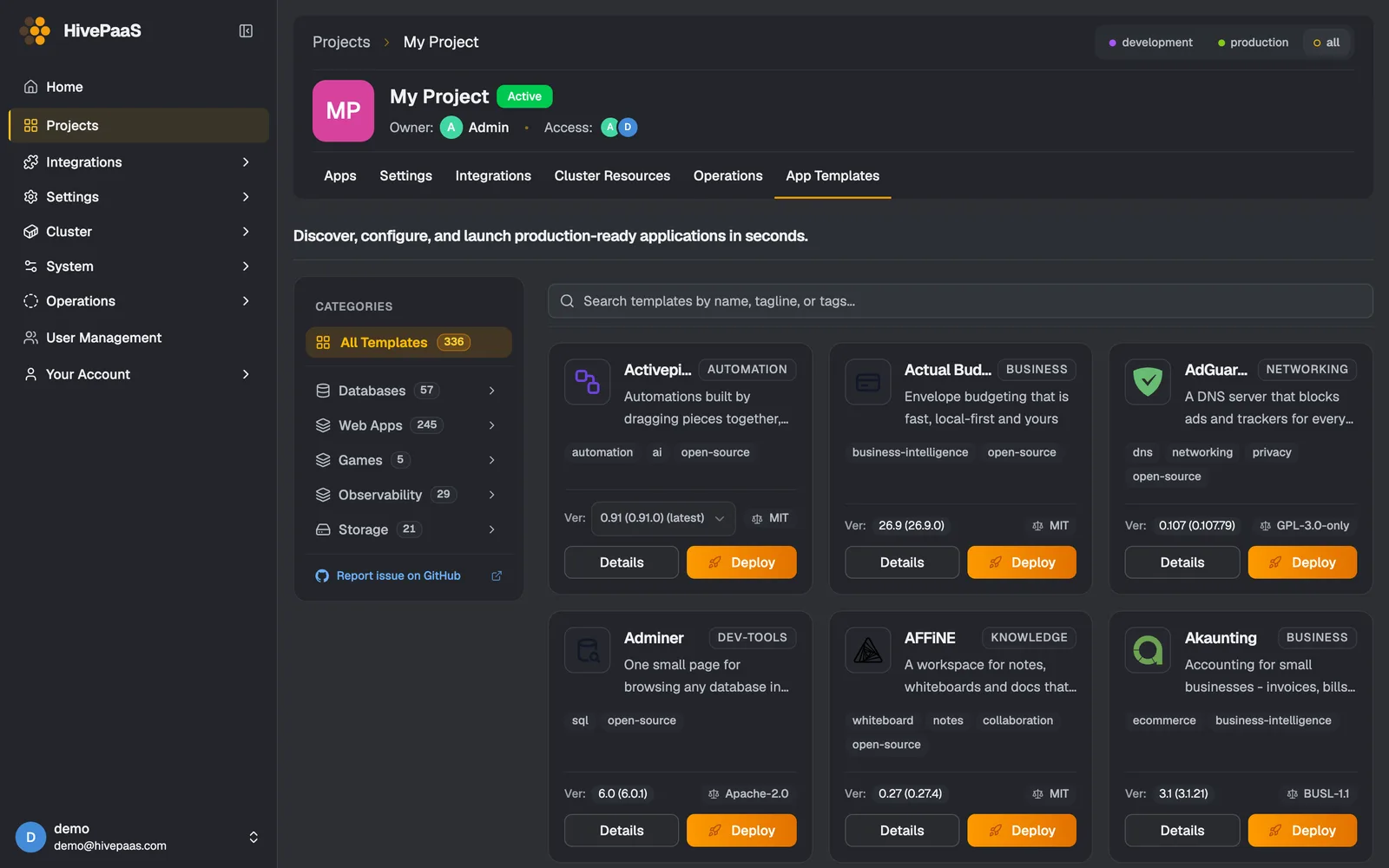Open Details for Adminer

tap(622, 831)
